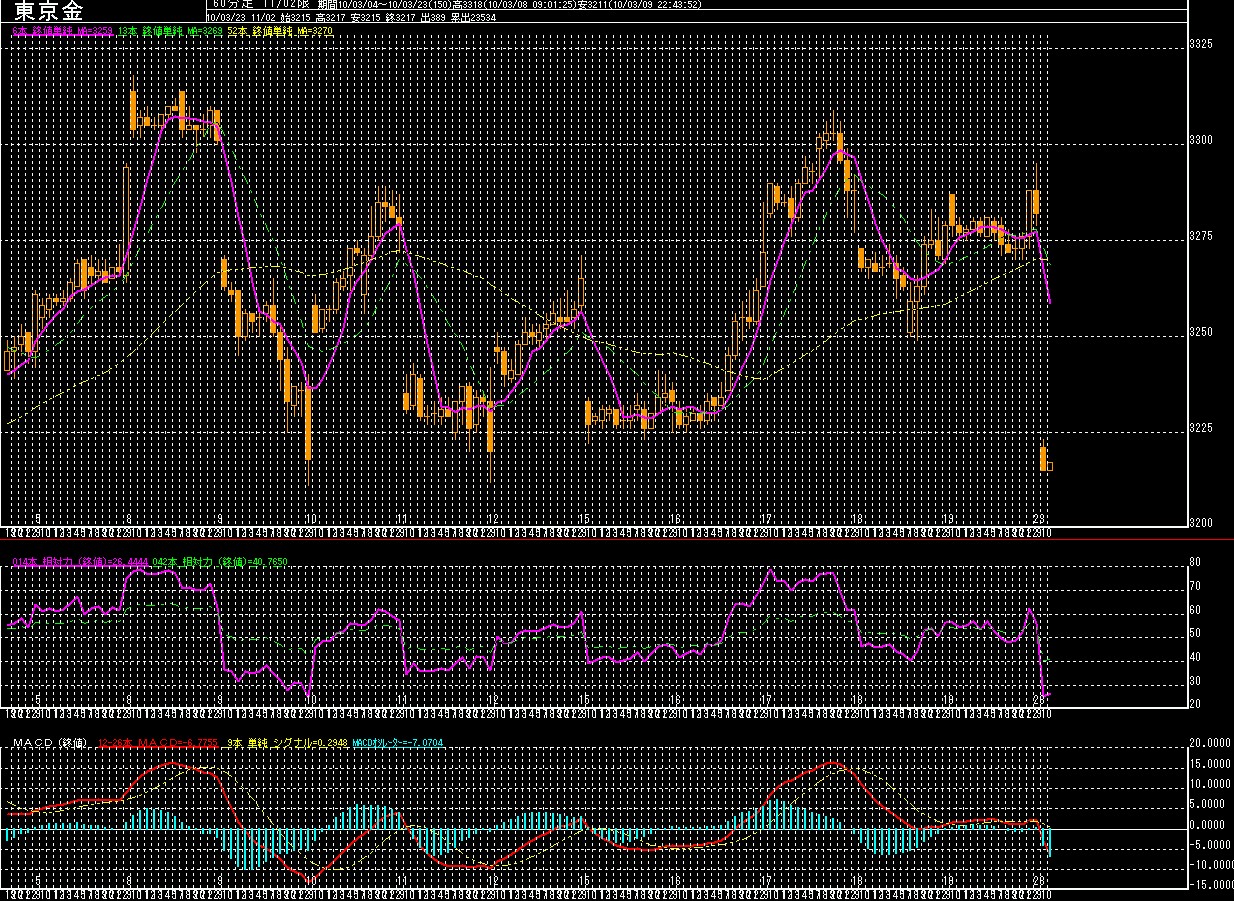Screen dimensions: 1234x901
Task: Select the 014本 相対力 (終値)=26.4444 legend
Action: pyautogui.click(x=80, y=563)
